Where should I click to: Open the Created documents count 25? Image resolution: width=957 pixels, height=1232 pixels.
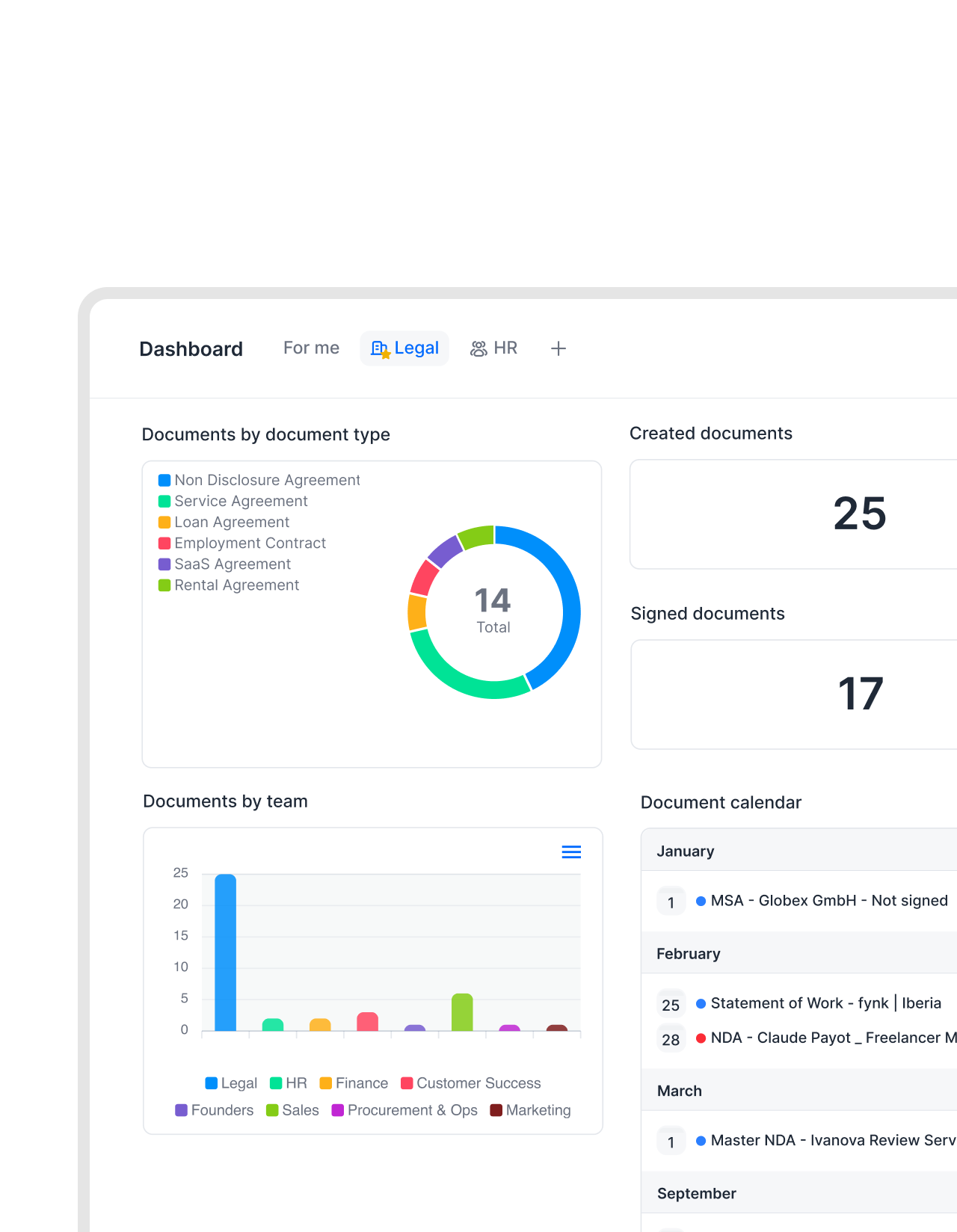click(x=860, y=514)
